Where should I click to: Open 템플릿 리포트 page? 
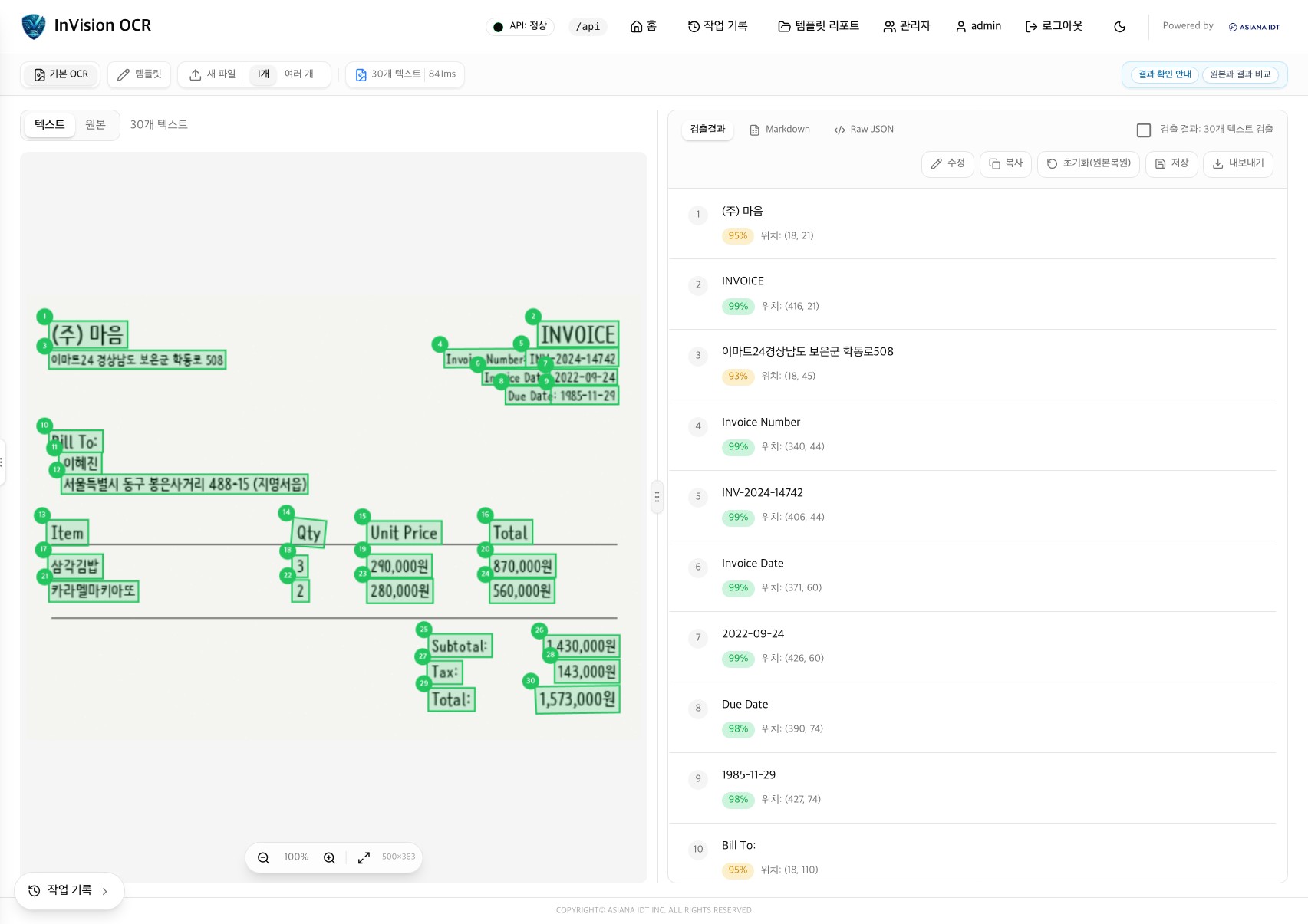click(819, 26)
